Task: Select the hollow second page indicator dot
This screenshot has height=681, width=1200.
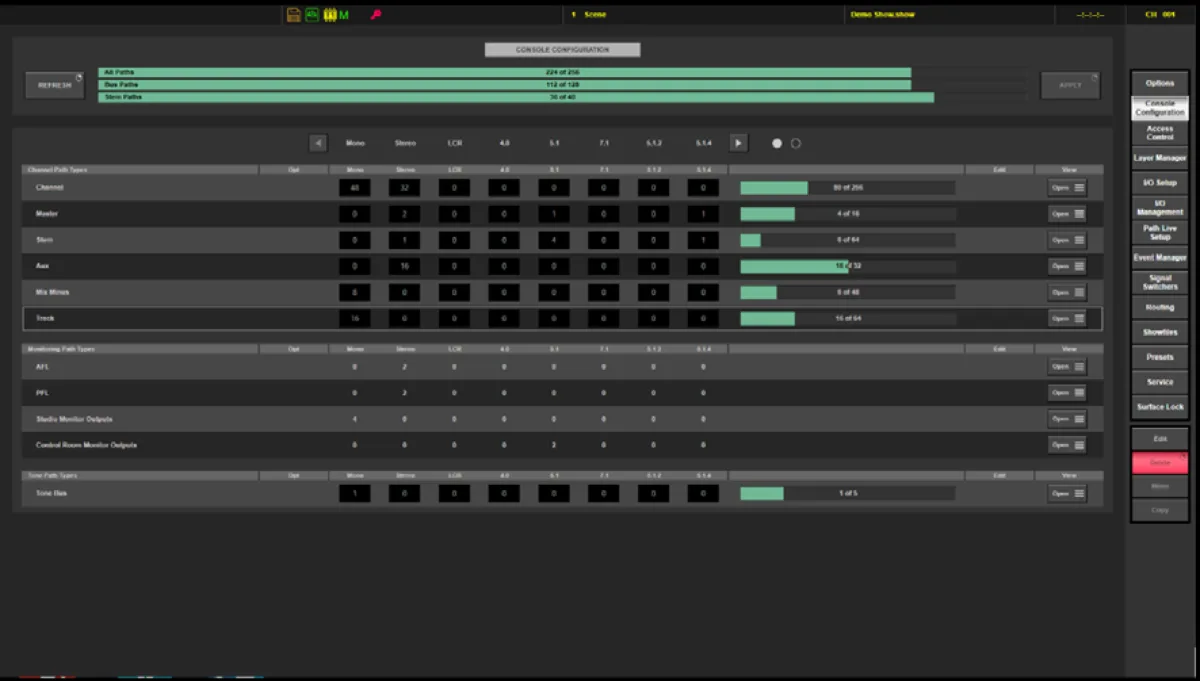Action: click(x=796, y=143)
